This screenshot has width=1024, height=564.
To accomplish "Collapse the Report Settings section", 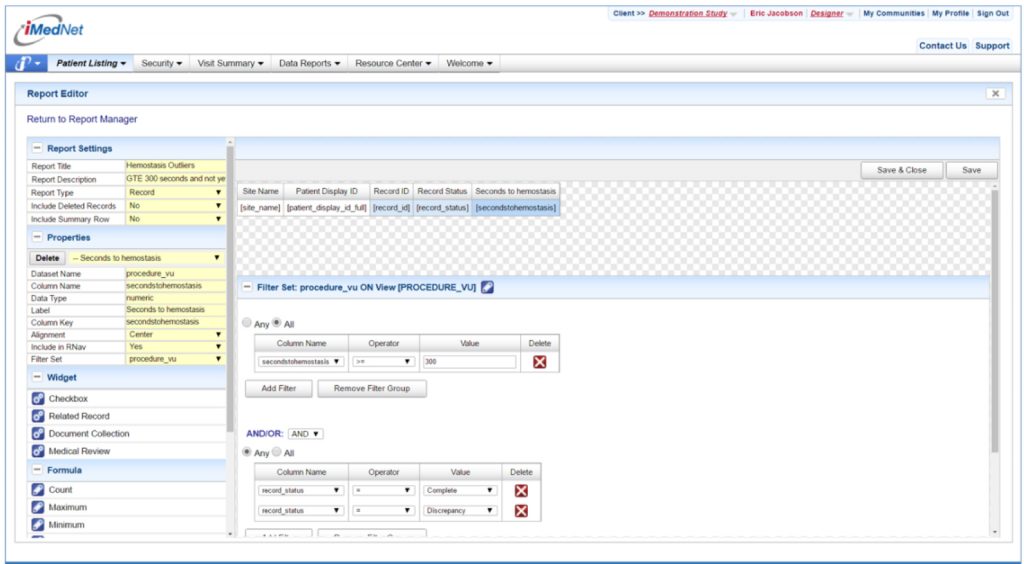I will pos(37,149).
